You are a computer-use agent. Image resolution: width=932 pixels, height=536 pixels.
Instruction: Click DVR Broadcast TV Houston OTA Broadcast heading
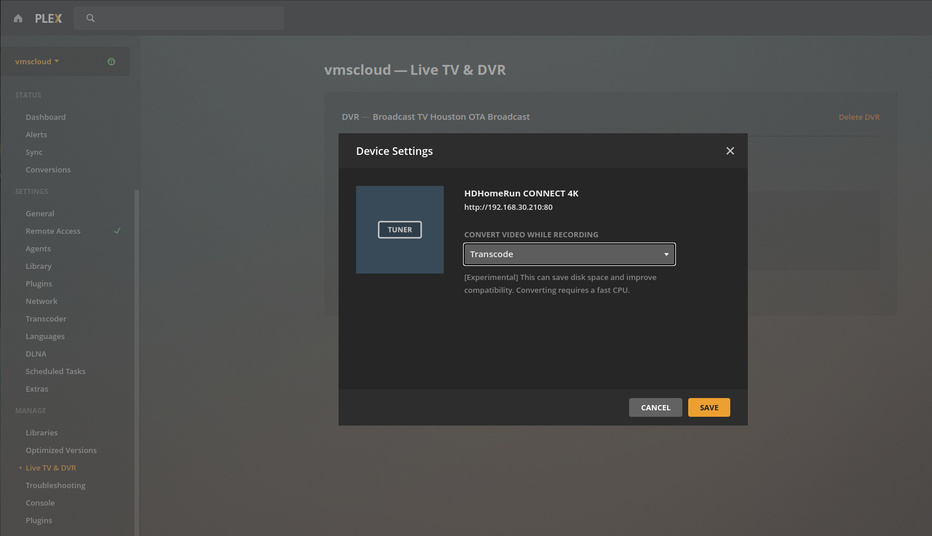coord(436,117)
